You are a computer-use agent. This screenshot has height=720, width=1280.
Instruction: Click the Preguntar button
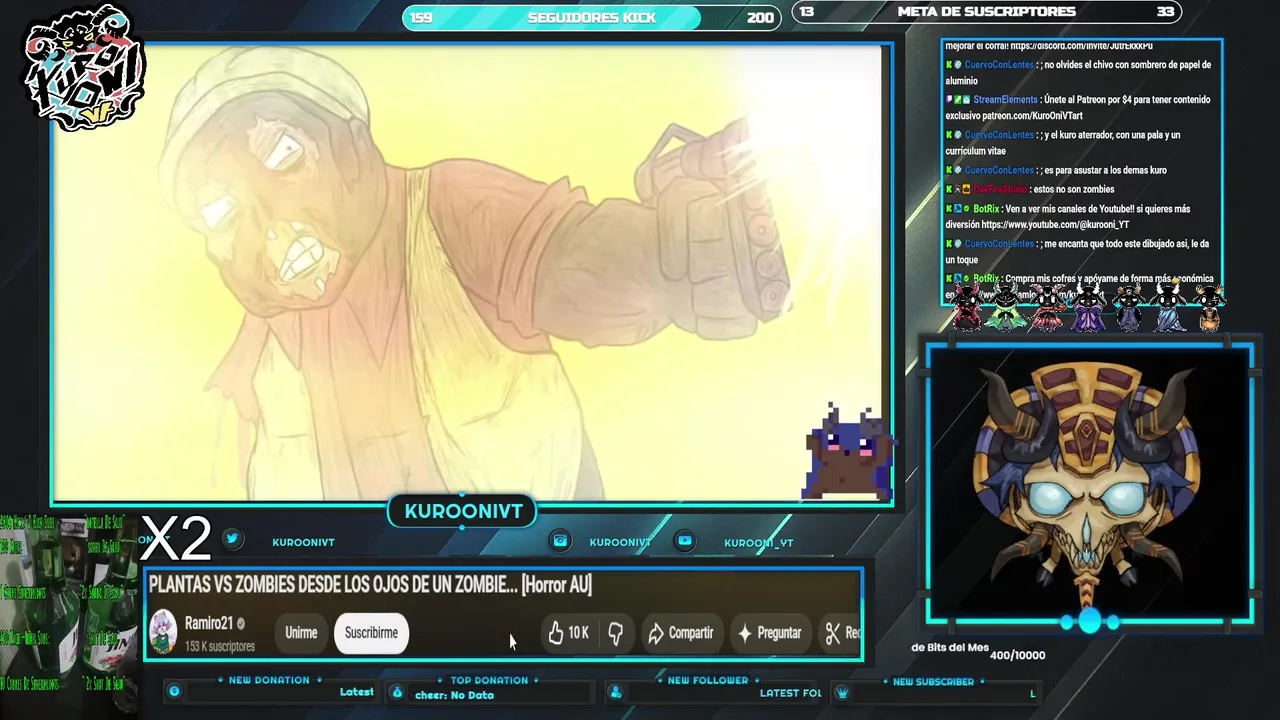pos(769,633)
